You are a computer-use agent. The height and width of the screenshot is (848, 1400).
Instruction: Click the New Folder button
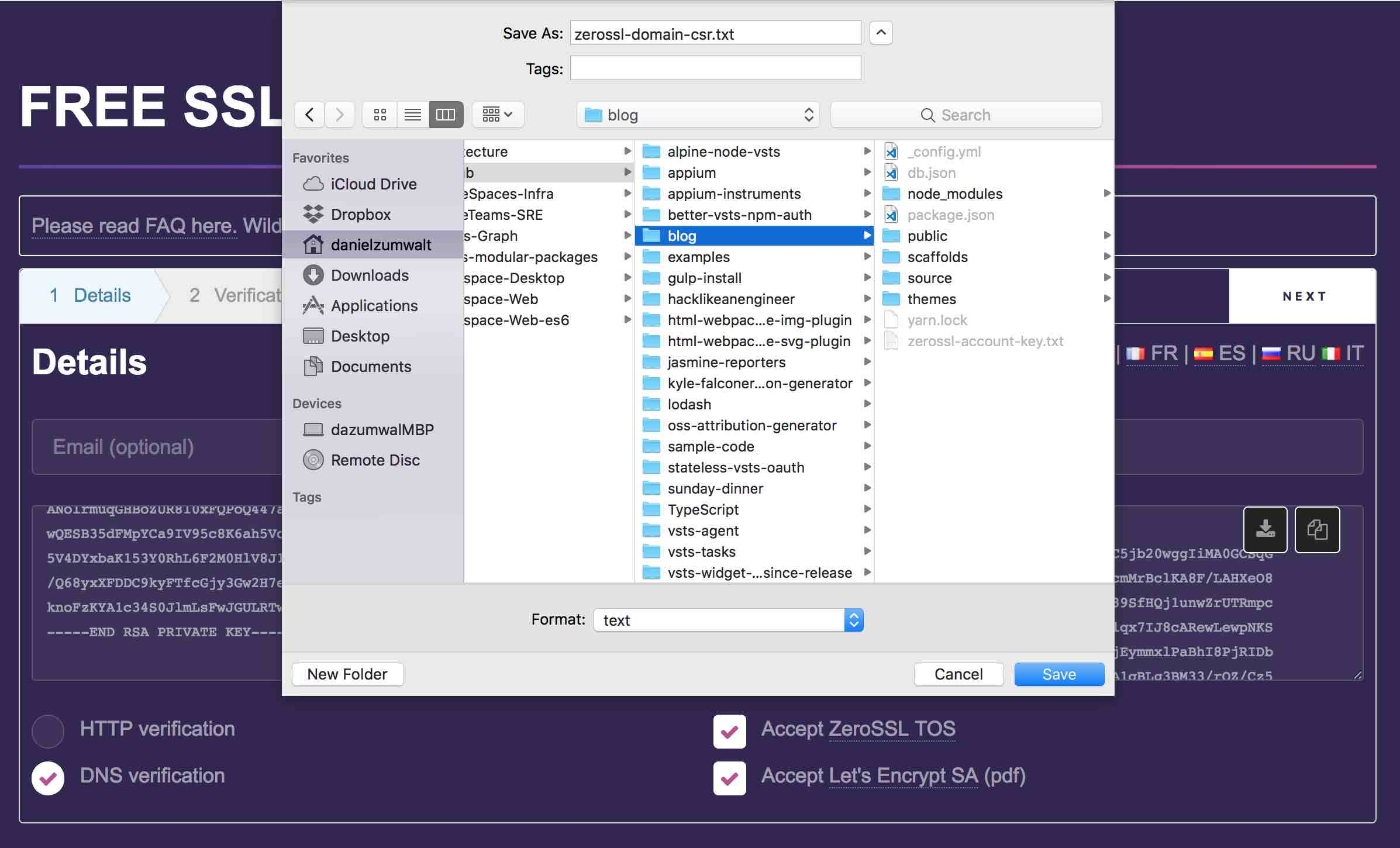click(x=347, y=674)
